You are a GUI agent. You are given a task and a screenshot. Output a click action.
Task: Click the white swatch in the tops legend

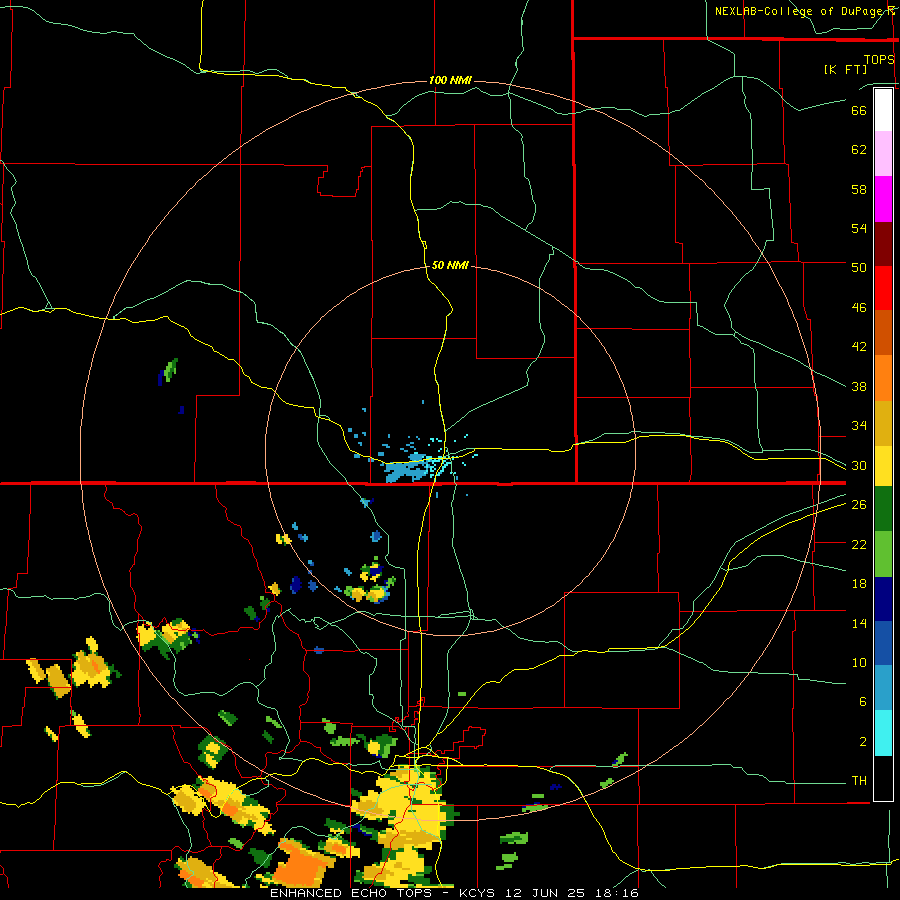[x=883, y=110]
